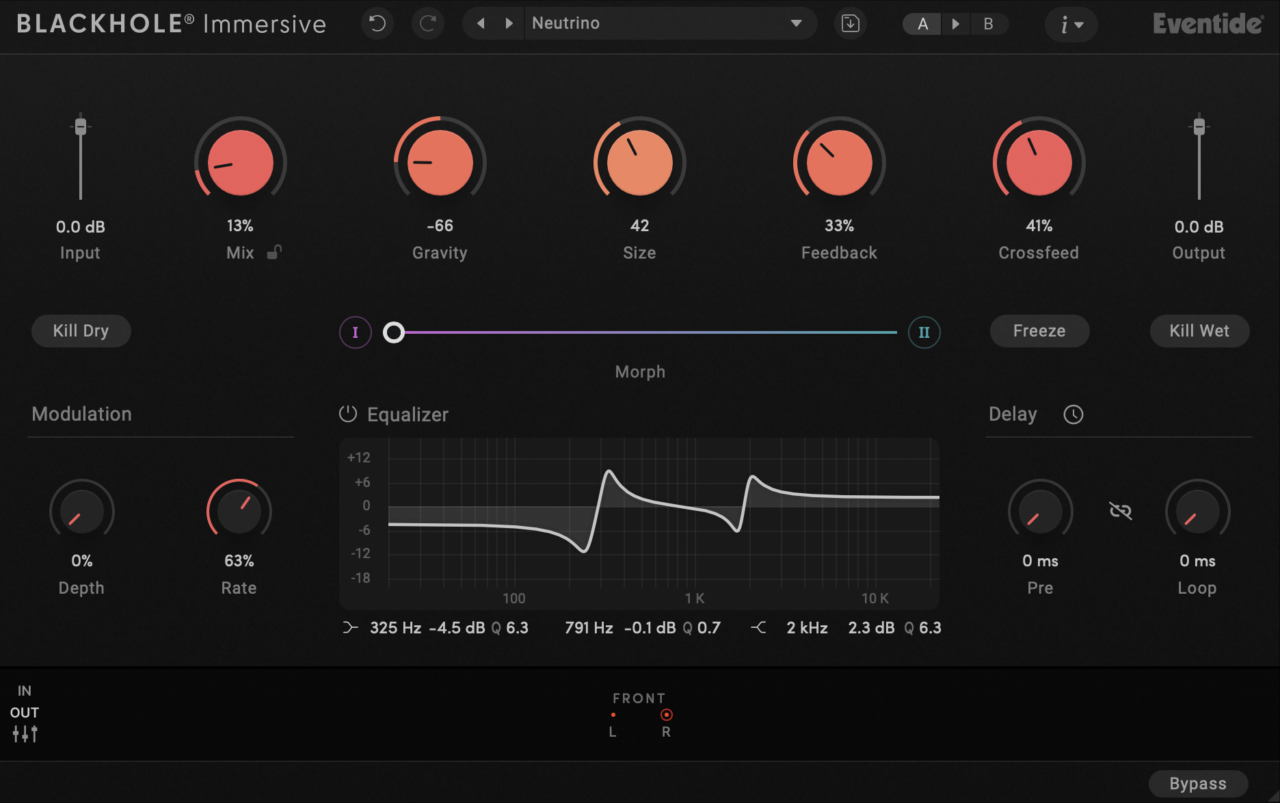This screenshot has height=803, width=1280.
Task: Click the undo arrow icon
Action: (x=377, y=23)
